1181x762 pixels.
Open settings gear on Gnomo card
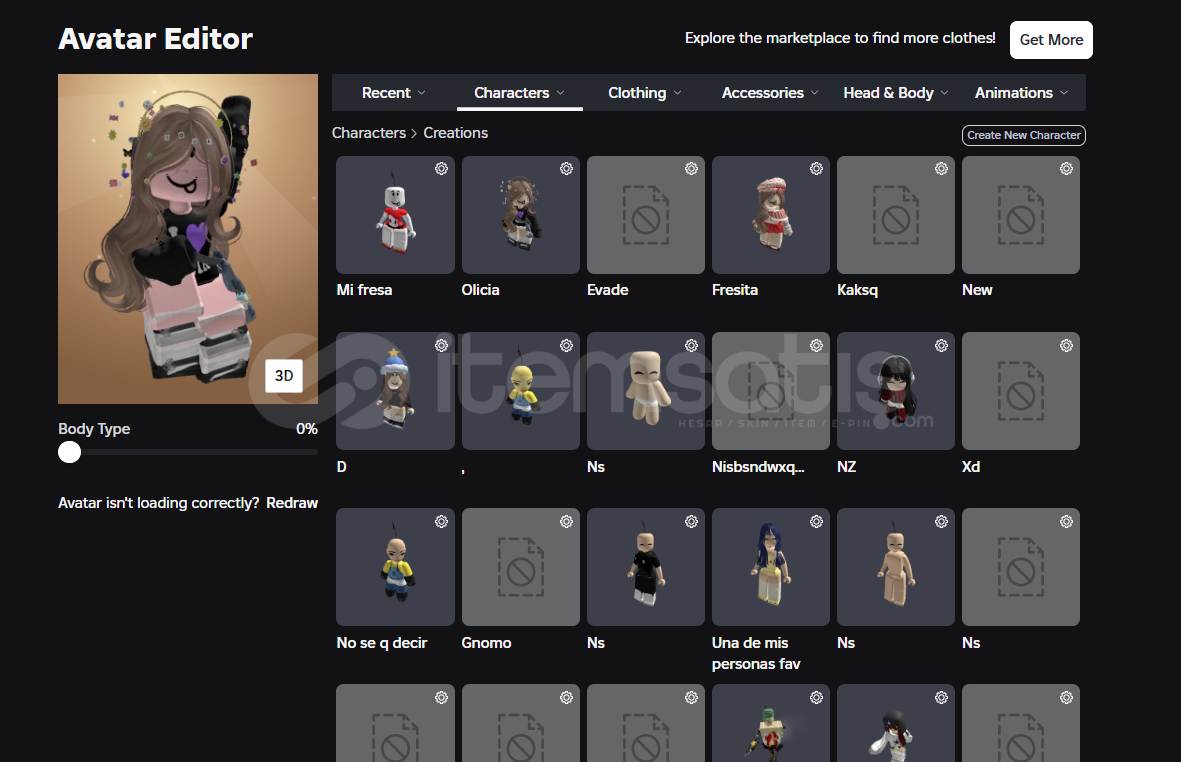[566, 522]
